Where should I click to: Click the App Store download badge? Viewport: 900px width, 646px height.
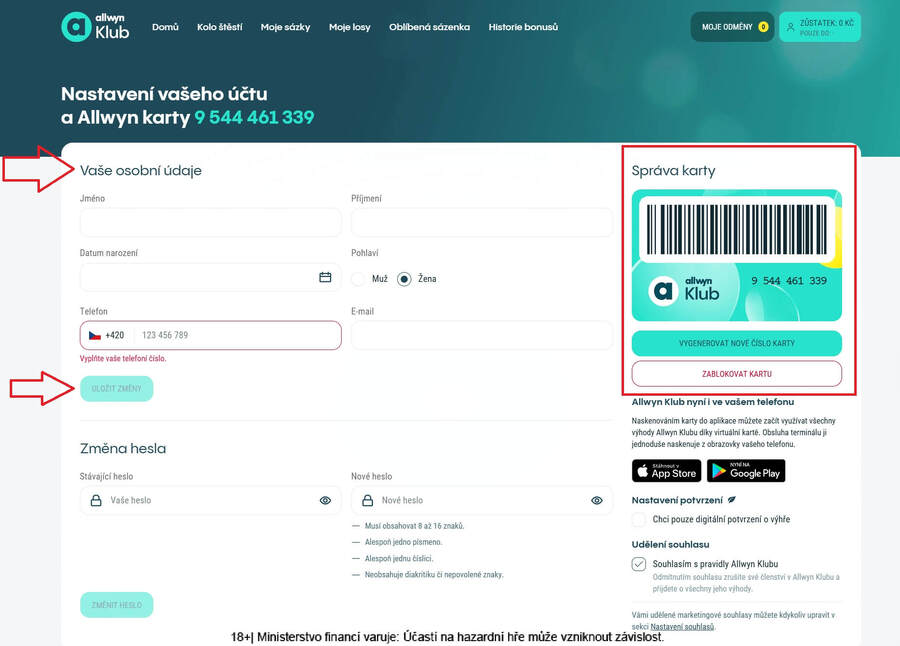point(666,470)
